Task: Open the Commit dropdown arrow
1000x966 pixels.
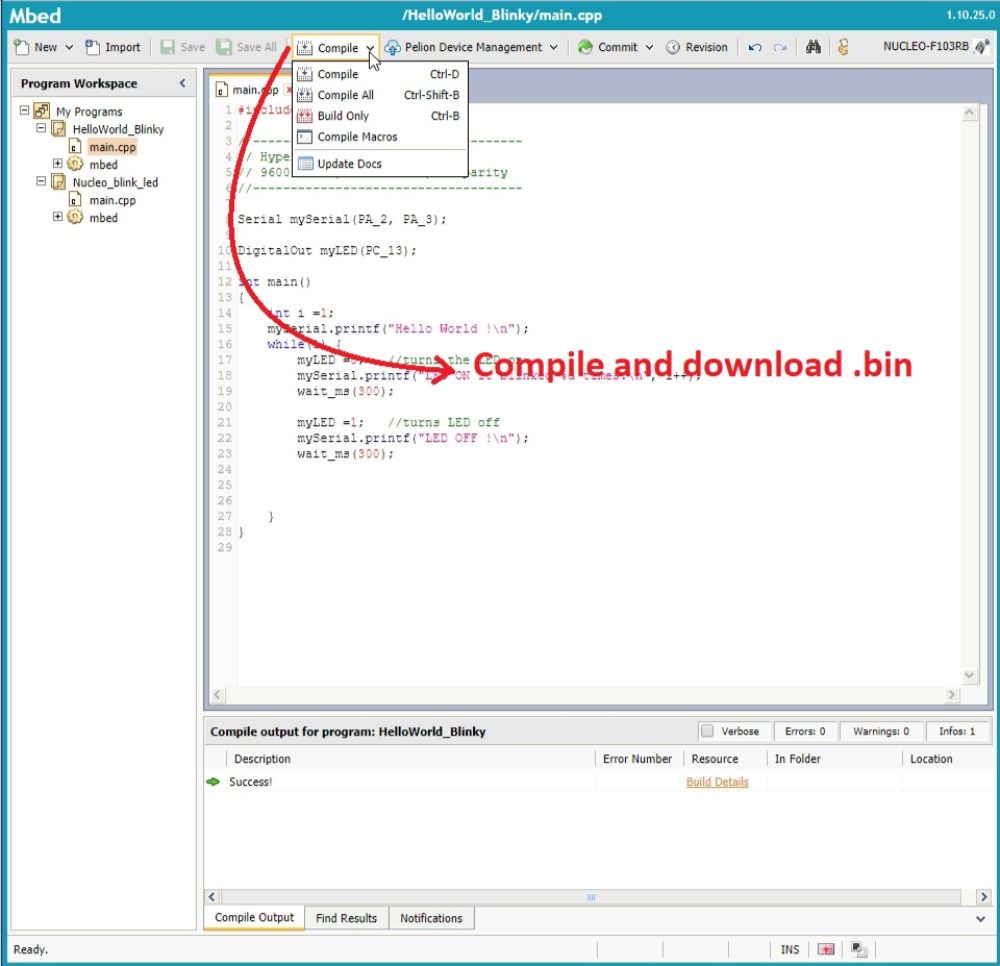Action: [649, 47]
